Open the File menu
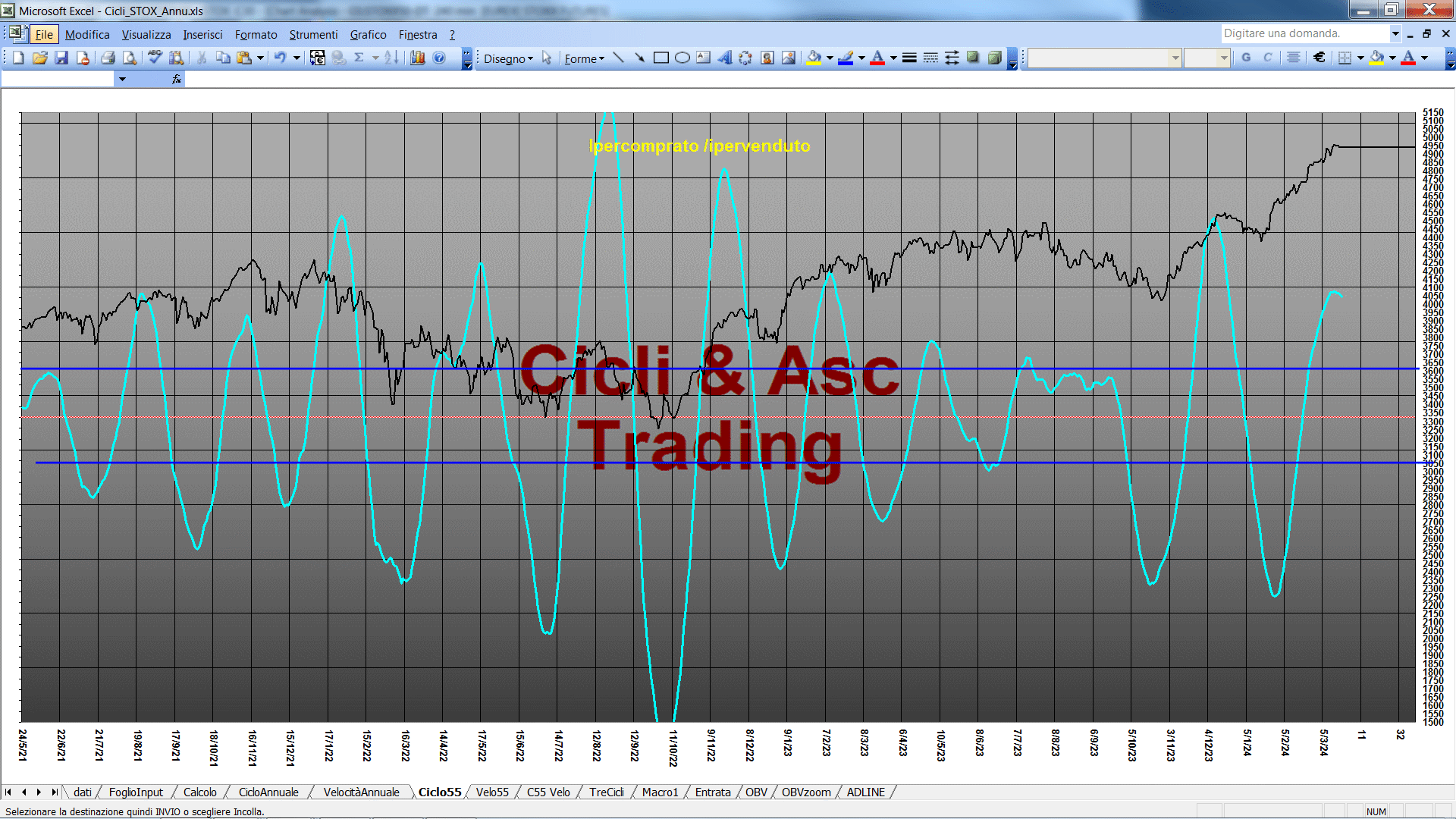 [44, 35]
